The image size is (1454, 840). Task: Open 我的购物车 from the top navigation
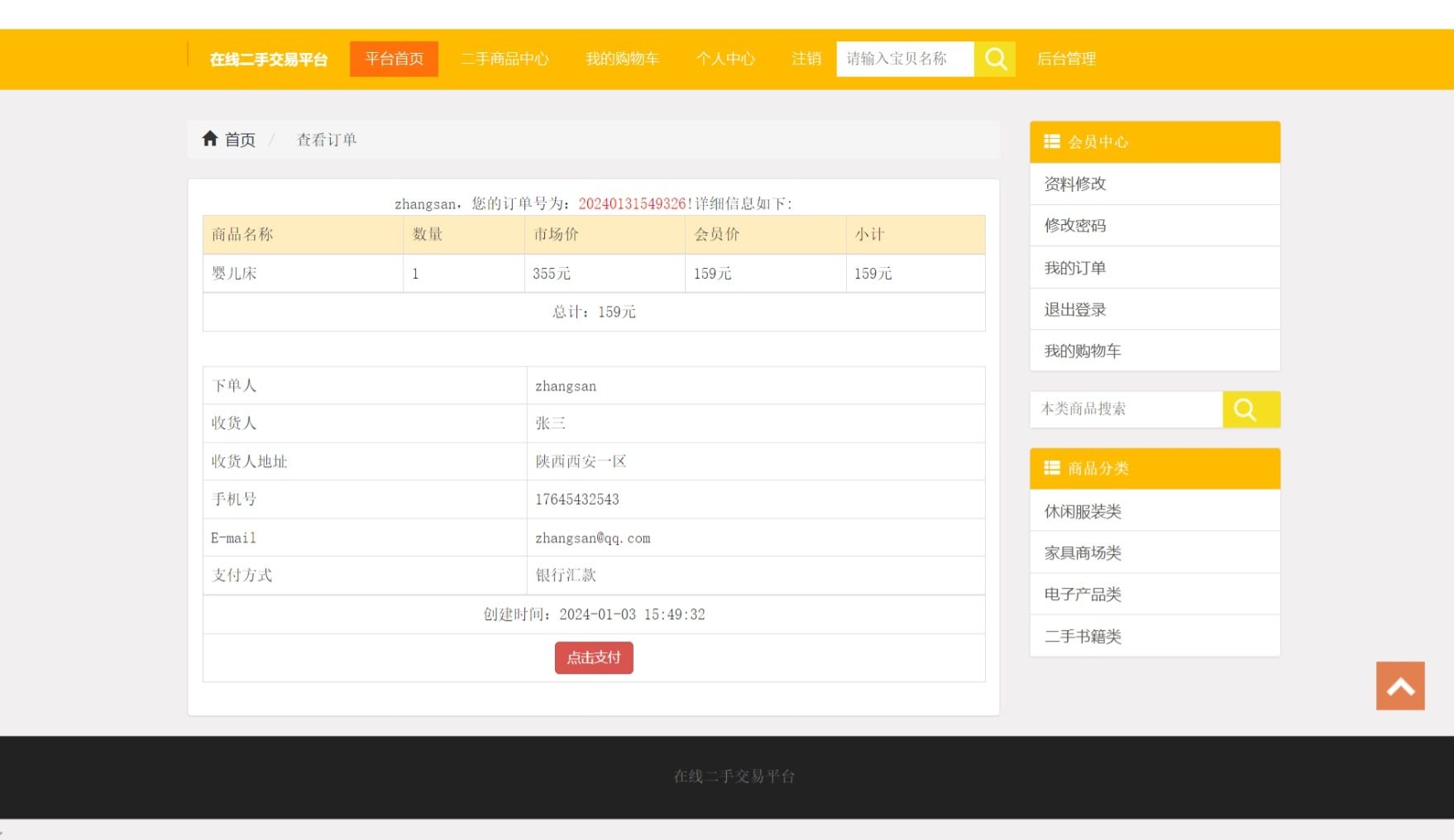pyautogui.click(x=622, y=59)
